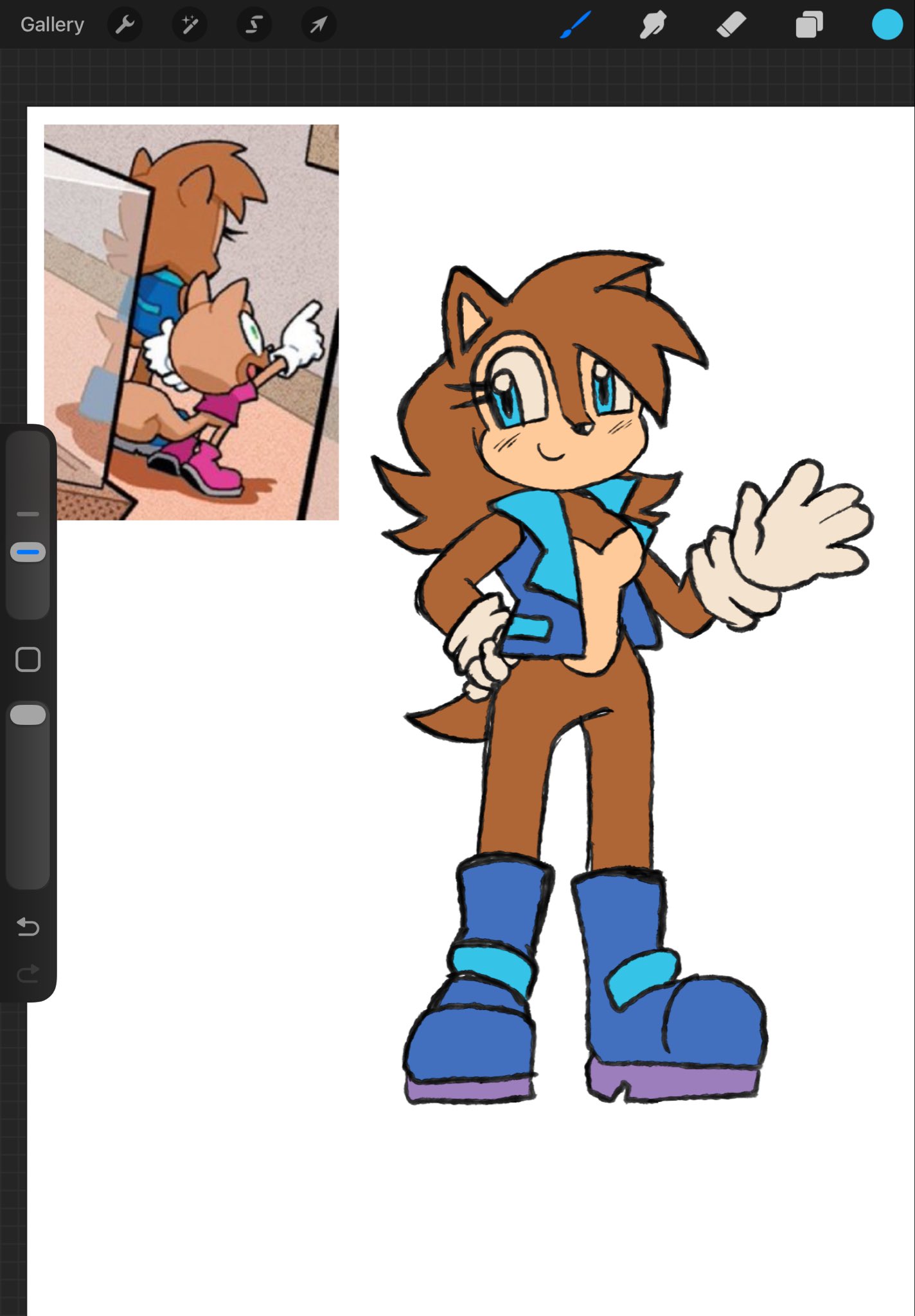Open the Layers panel

click(x=810, y=25)
